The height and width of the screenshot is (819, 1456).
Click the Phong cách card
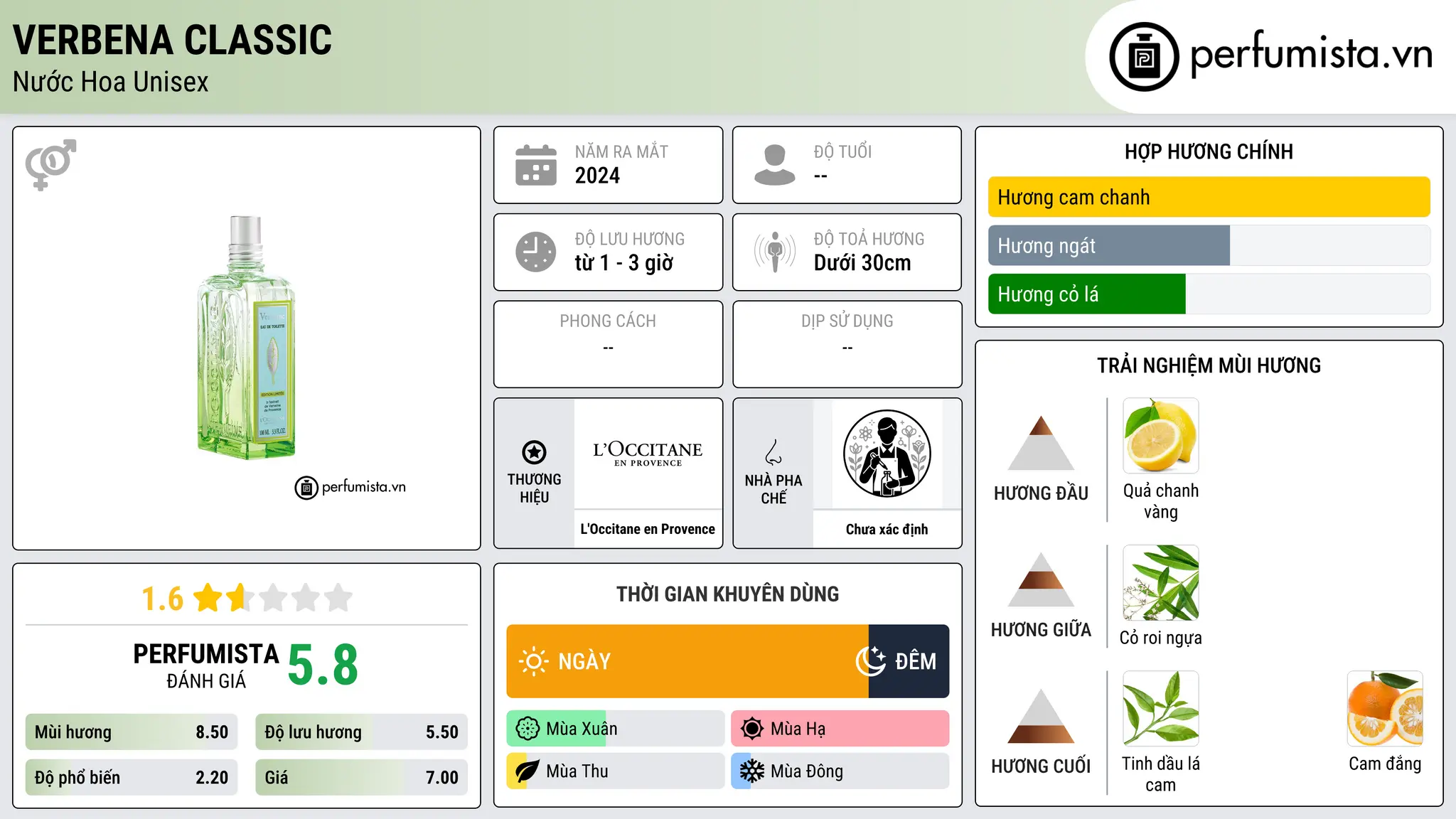(609, 344)
